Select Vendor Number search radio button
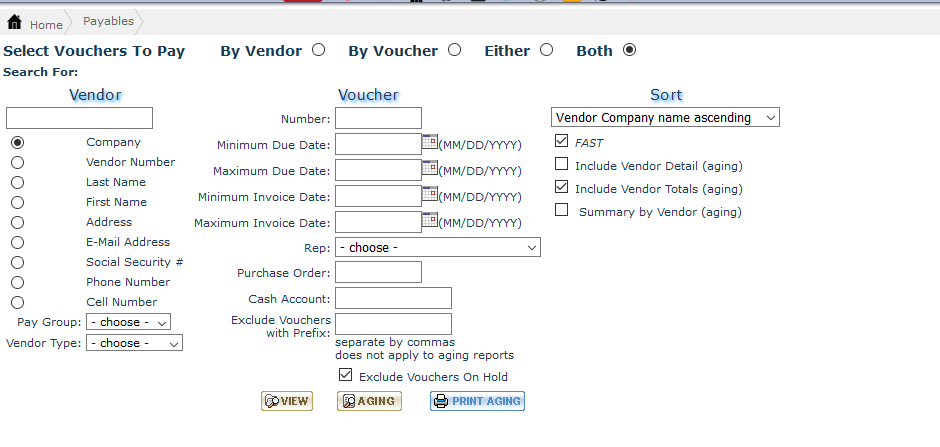 point(17,163)
